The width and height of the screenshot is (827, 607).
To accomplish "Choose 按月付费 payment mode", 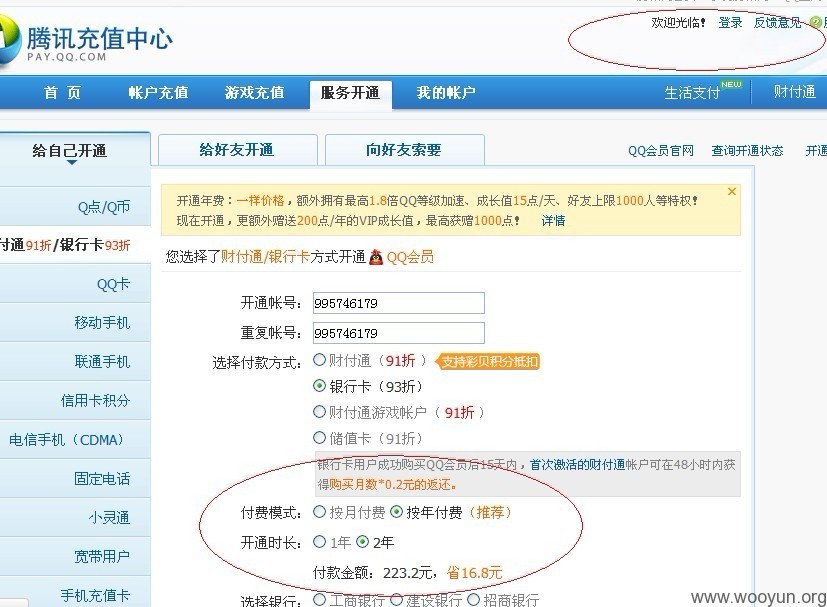I will (x=319, y=512).
